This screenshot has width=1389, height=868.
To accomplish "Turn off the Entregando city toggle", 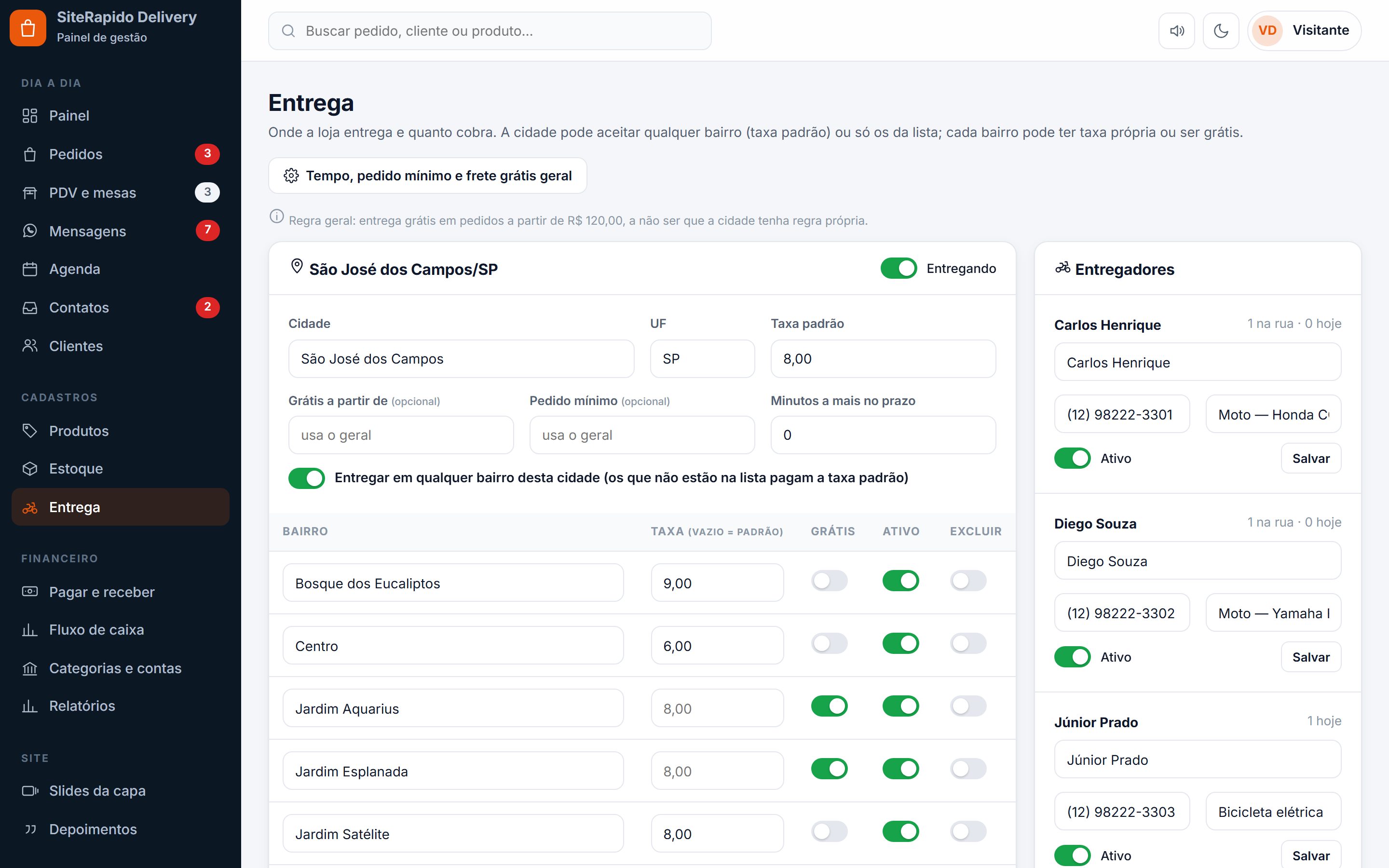I will tap(899, 268).
